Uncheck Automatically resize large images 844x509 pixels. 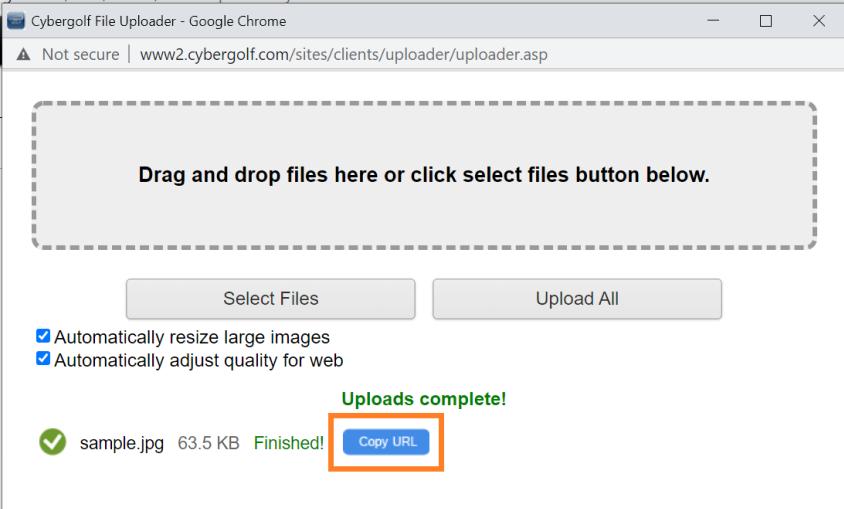click(43, 336)
